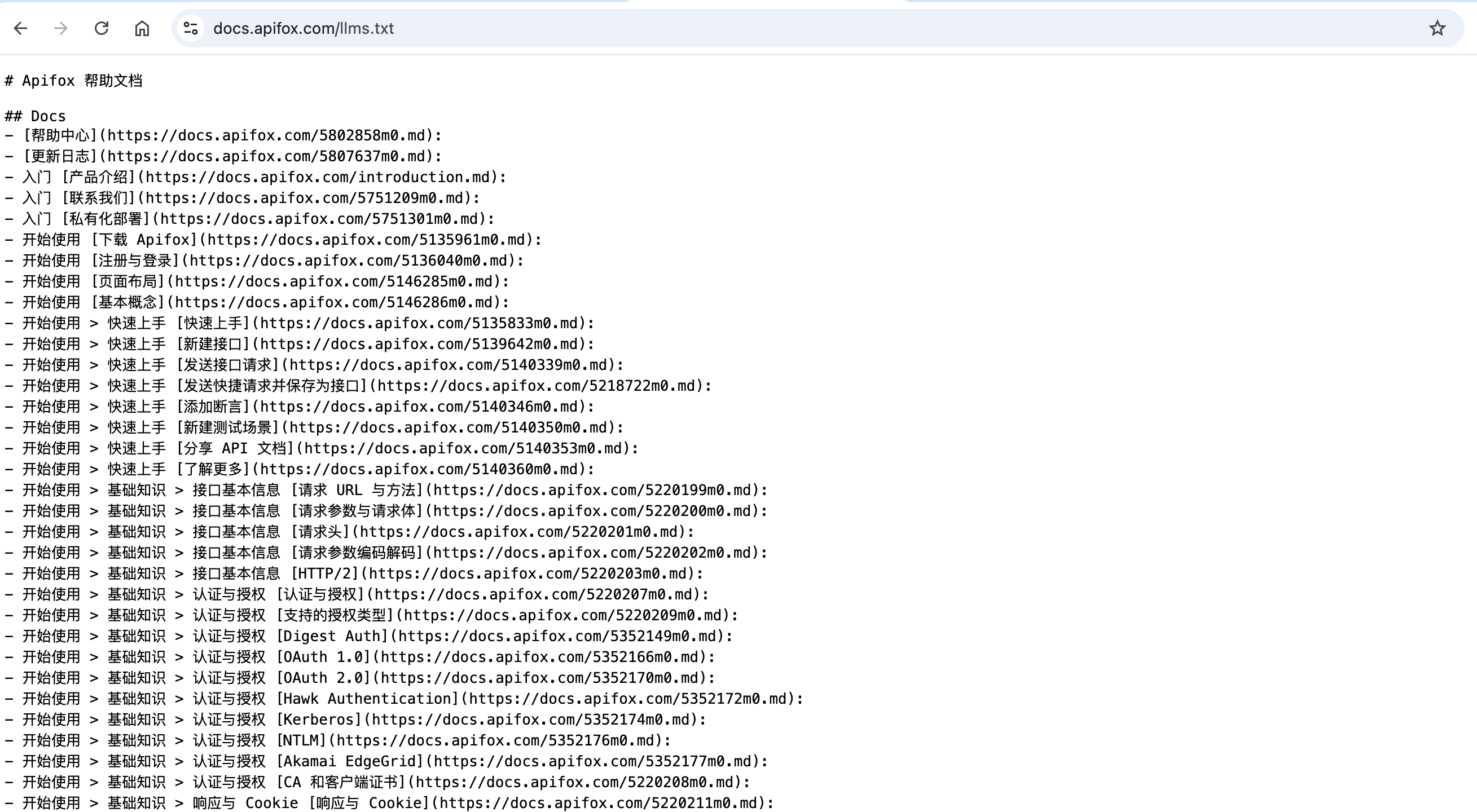This screenshot has height=812, width=1477.
Task: Select the 联系我们 5751209m0.md line
Action: [x=243, y=198]
